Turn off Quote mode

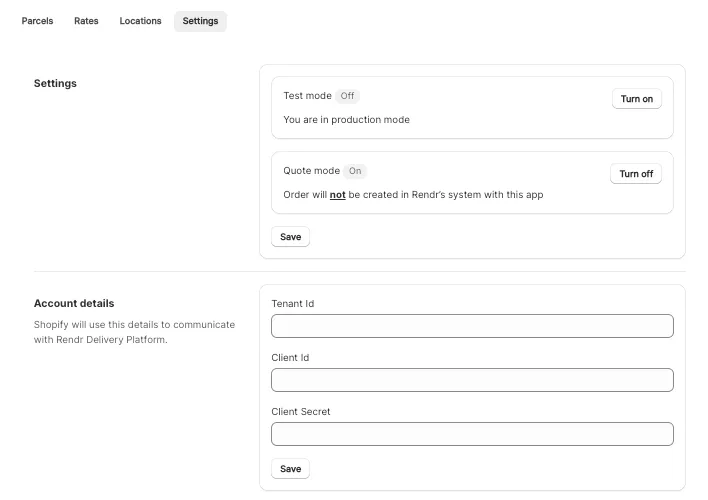[636, 173]
